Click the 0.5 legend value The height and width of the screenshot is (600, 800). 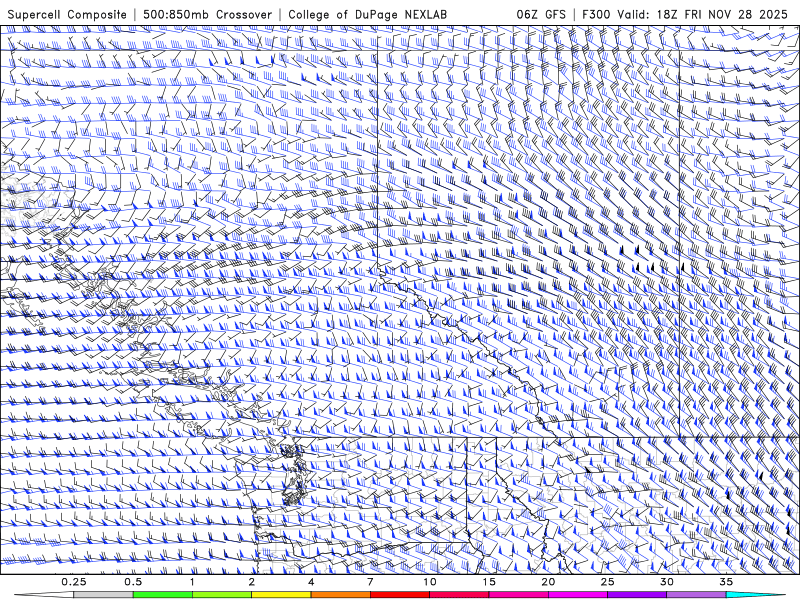pos(133,582)
